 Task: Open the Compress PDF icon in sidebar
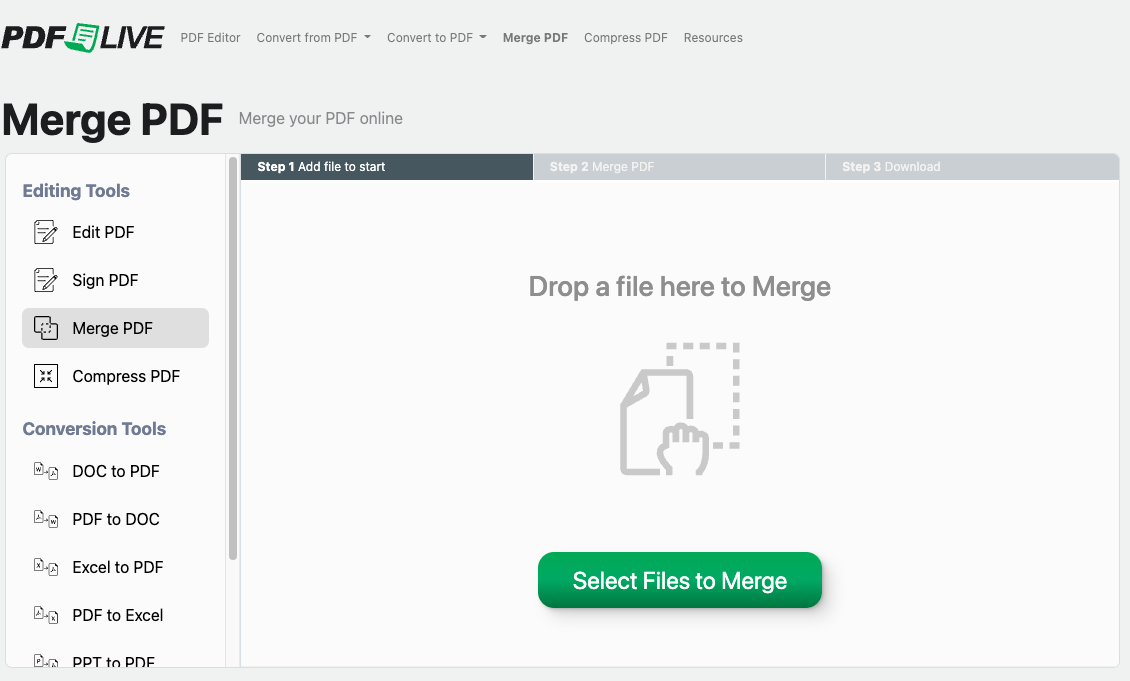tap(45, 376)
